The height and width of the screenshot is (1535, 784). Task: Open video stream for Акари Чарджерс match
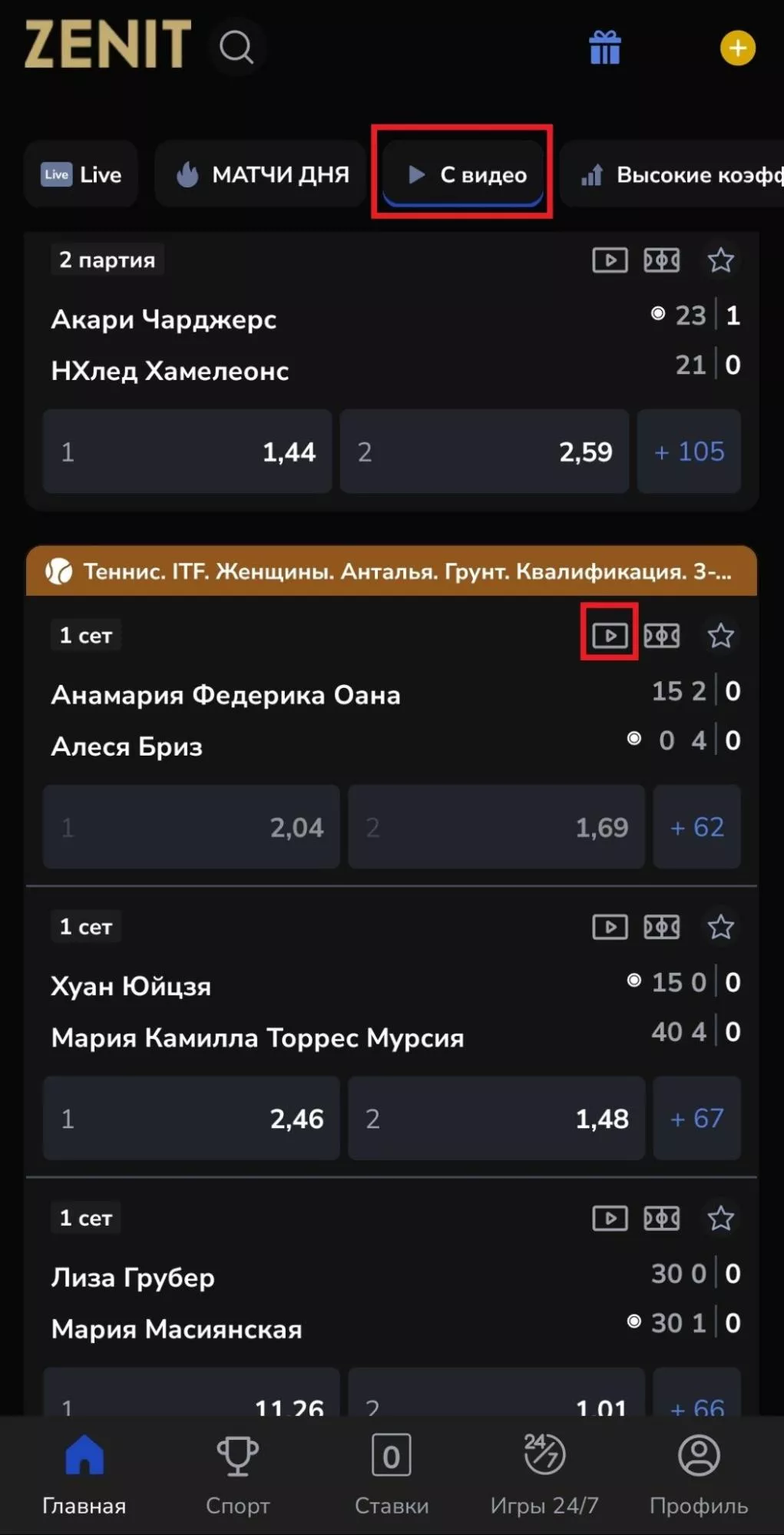click(610, 260)
